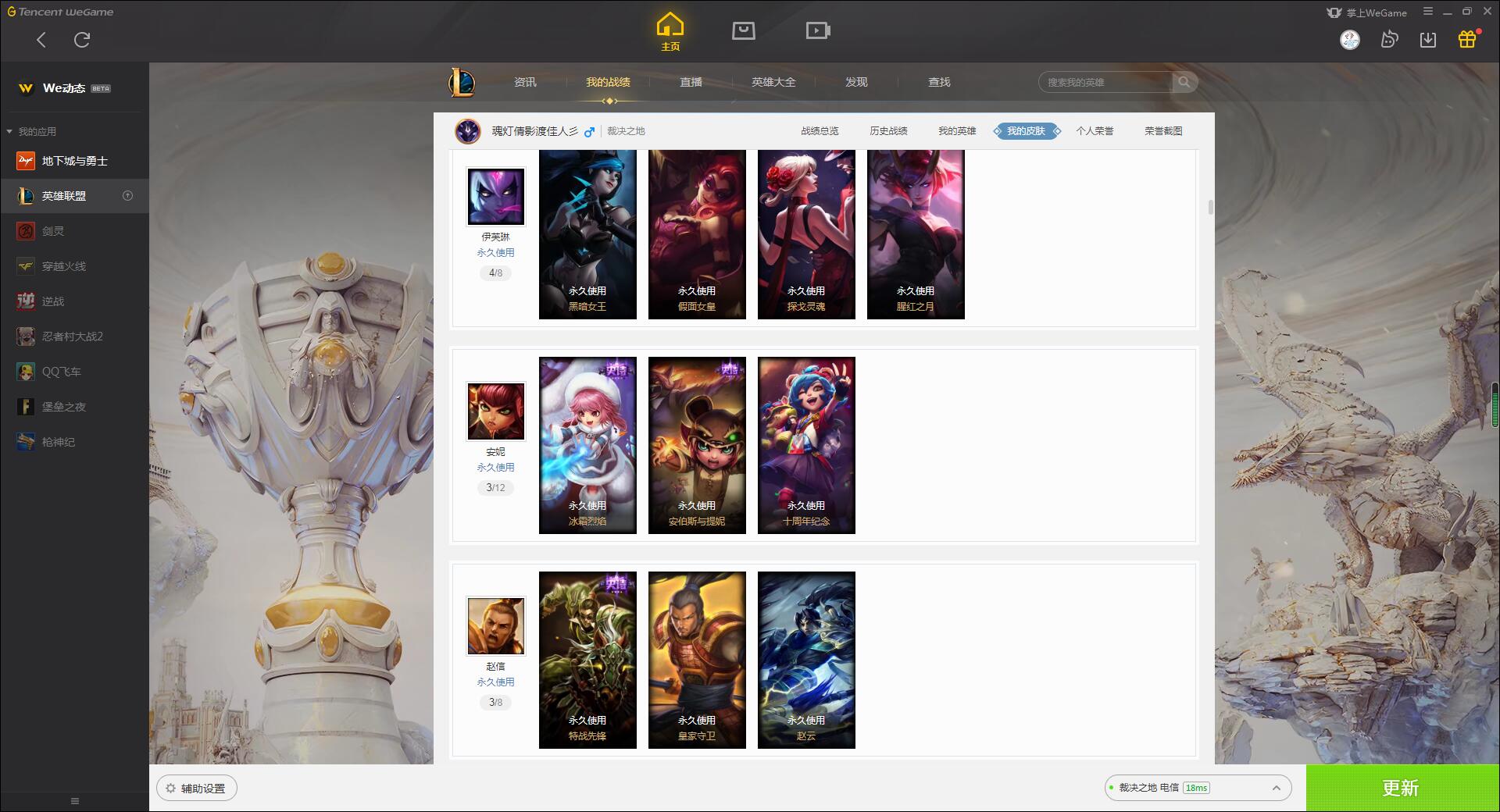The image size is (1500, 812).
Task: Click the 安妮 champion portrait
Action: coord(496,411)
